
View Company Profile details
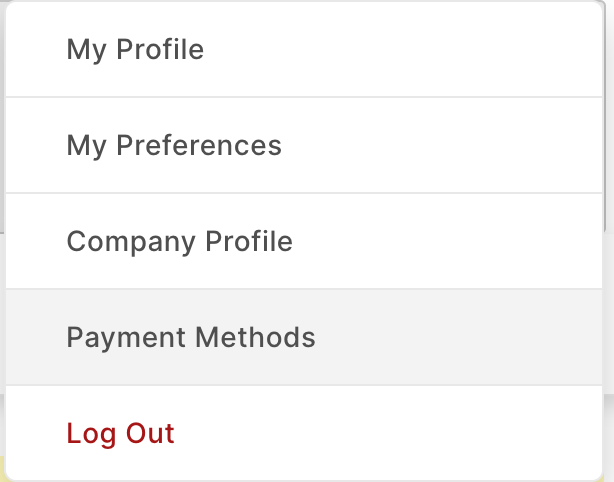(x=304, y=241)
